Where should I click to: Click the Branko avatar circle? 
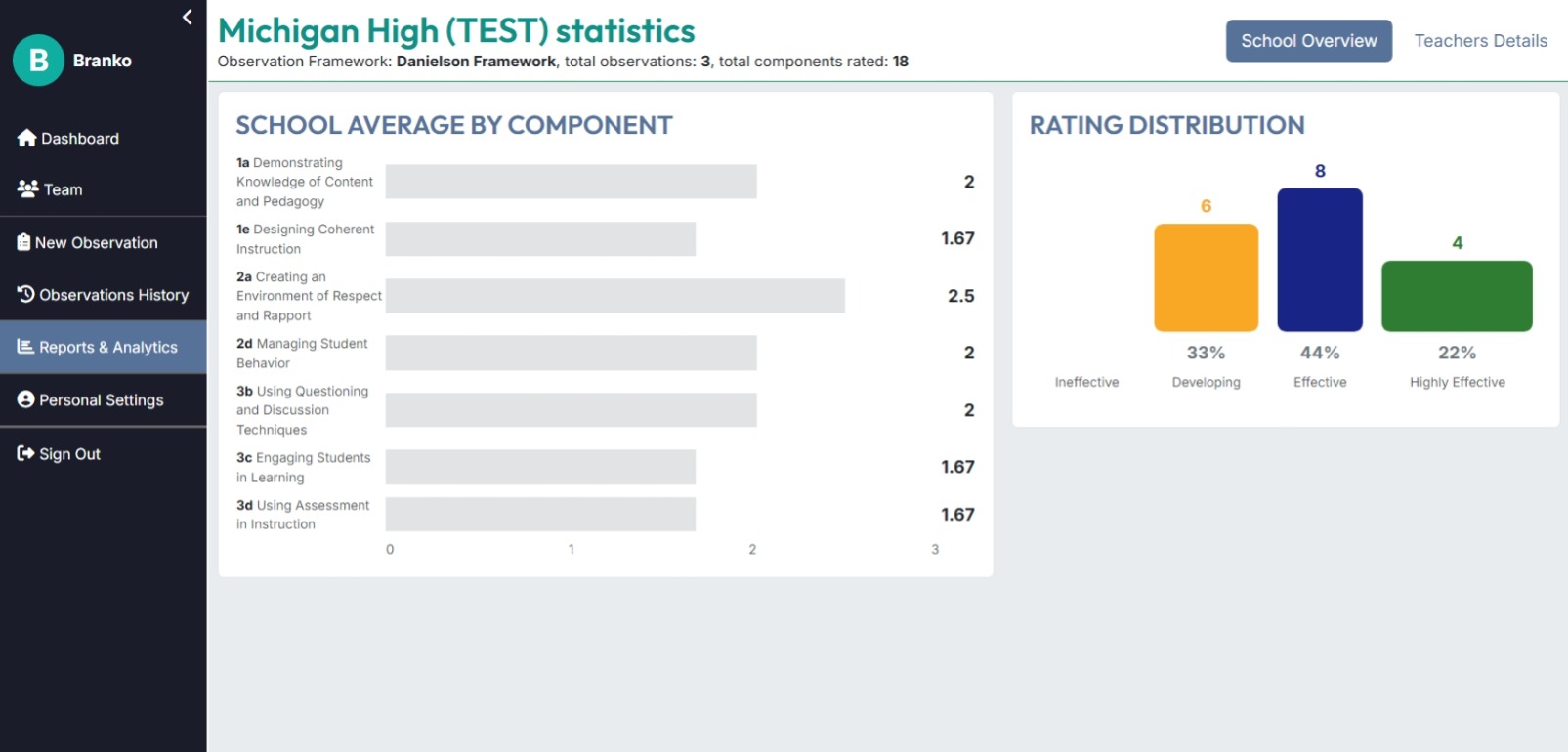(38, 61)
